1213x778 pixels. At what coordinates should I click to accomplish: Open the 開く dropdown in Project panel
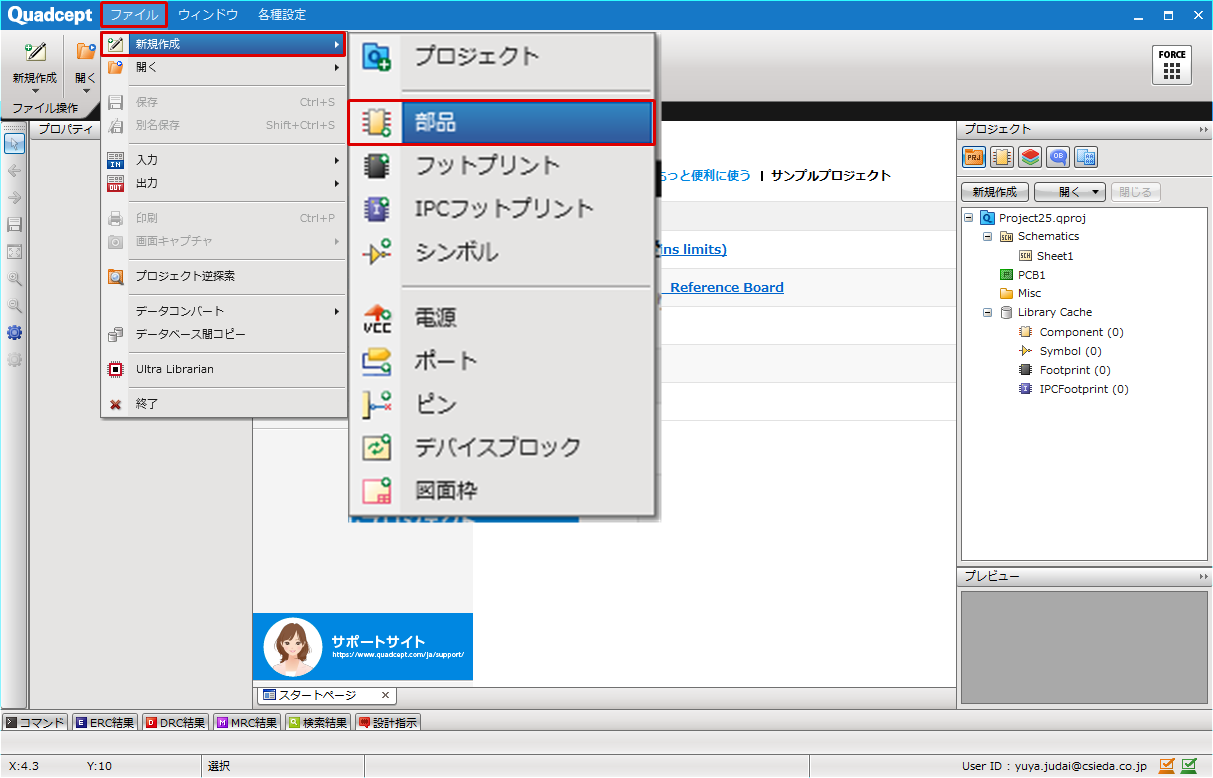(1069, 192)
